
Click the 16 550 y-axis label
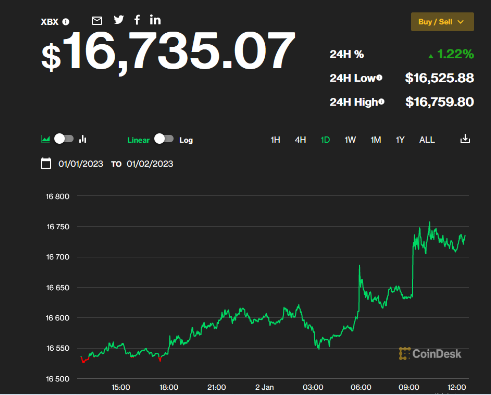(x=58, y=348)
